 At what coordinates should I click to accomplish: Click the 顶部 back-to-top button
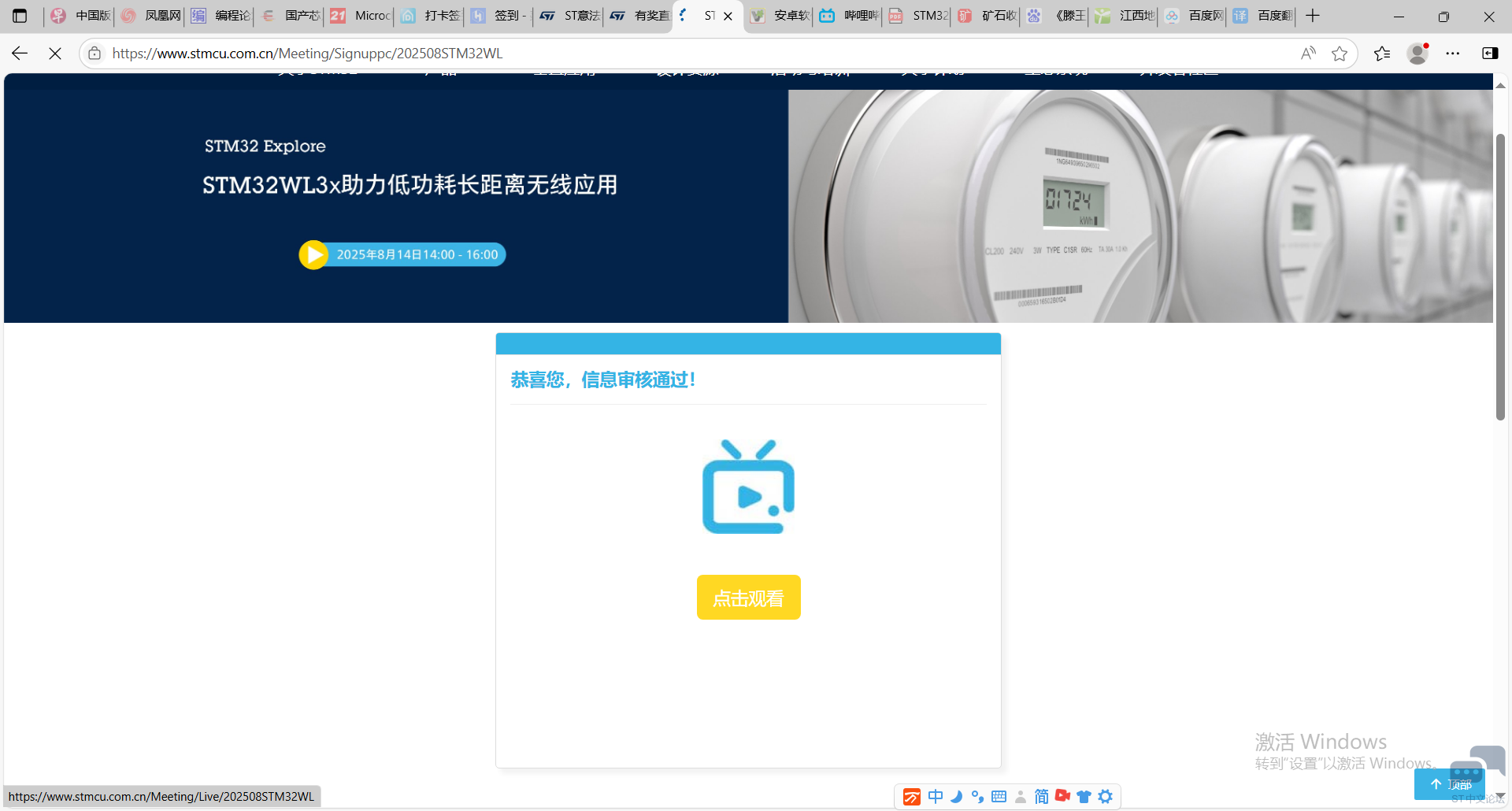(1450, 784)
